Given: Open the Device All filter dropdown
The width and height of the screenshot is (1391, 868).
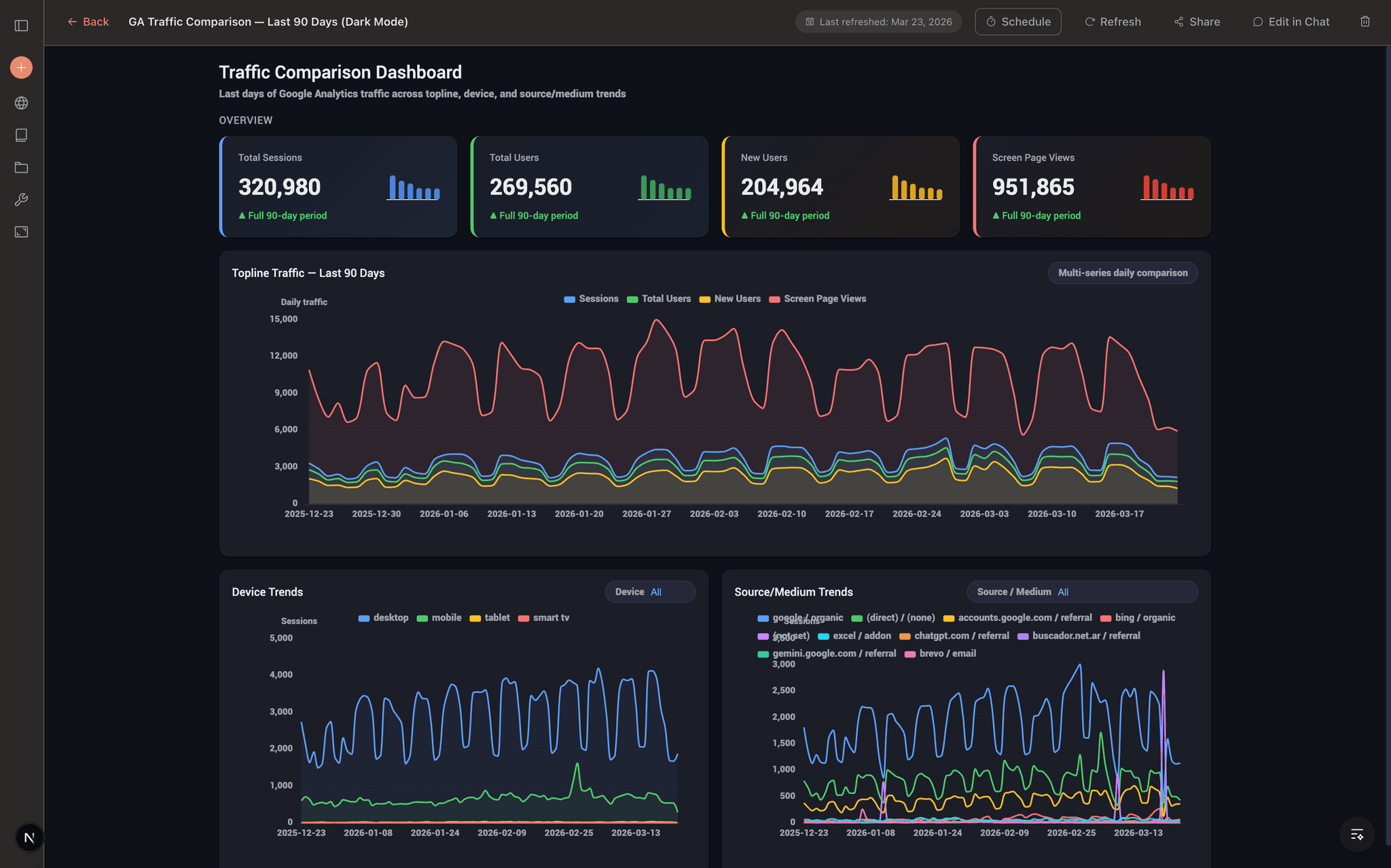Looking at the screenshot, I should 650,592.
